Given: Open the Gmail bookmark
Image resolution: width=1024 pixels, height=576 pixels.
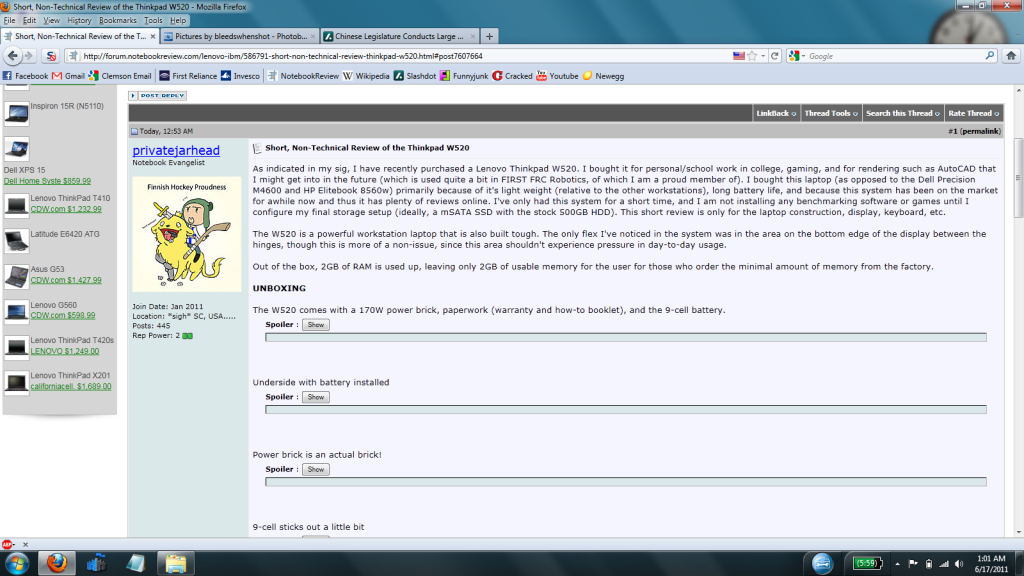Looking at the screenshot, I should [69, 76].
